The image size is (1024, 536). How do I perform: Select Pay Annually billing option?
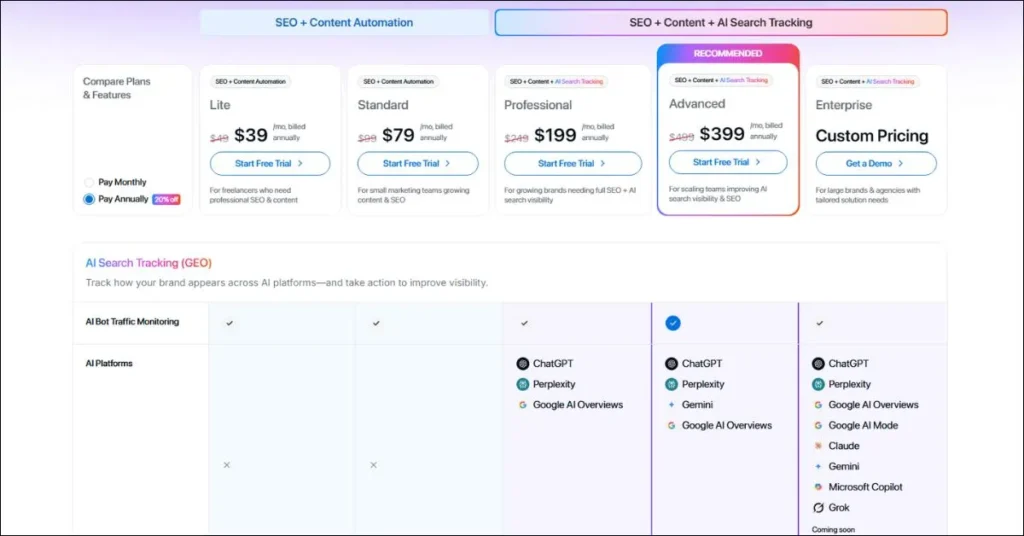click(x=89, y=199)
